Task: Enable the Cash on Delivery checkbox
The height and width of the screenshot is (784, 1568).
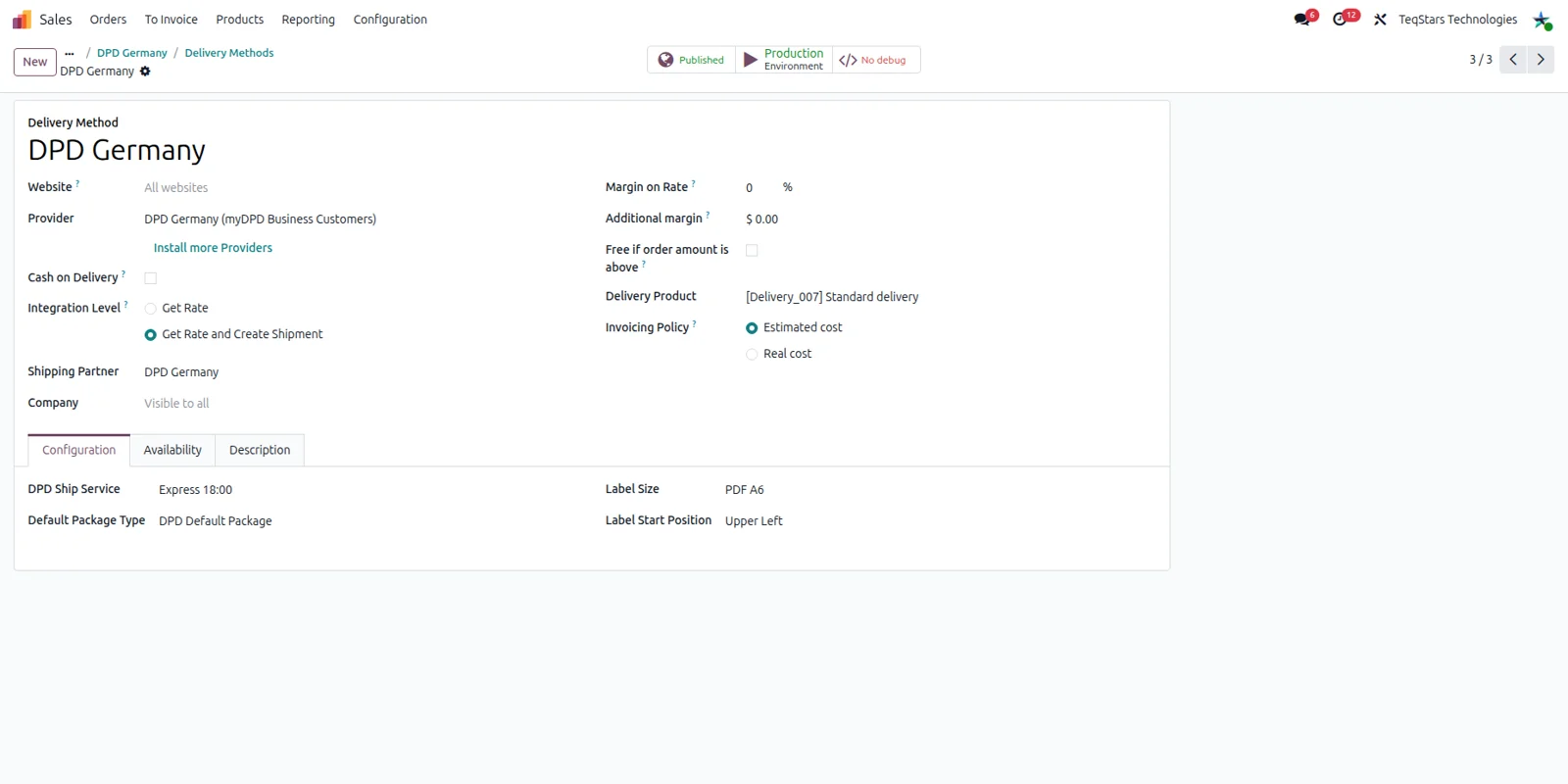Action: tap(151, 278)
